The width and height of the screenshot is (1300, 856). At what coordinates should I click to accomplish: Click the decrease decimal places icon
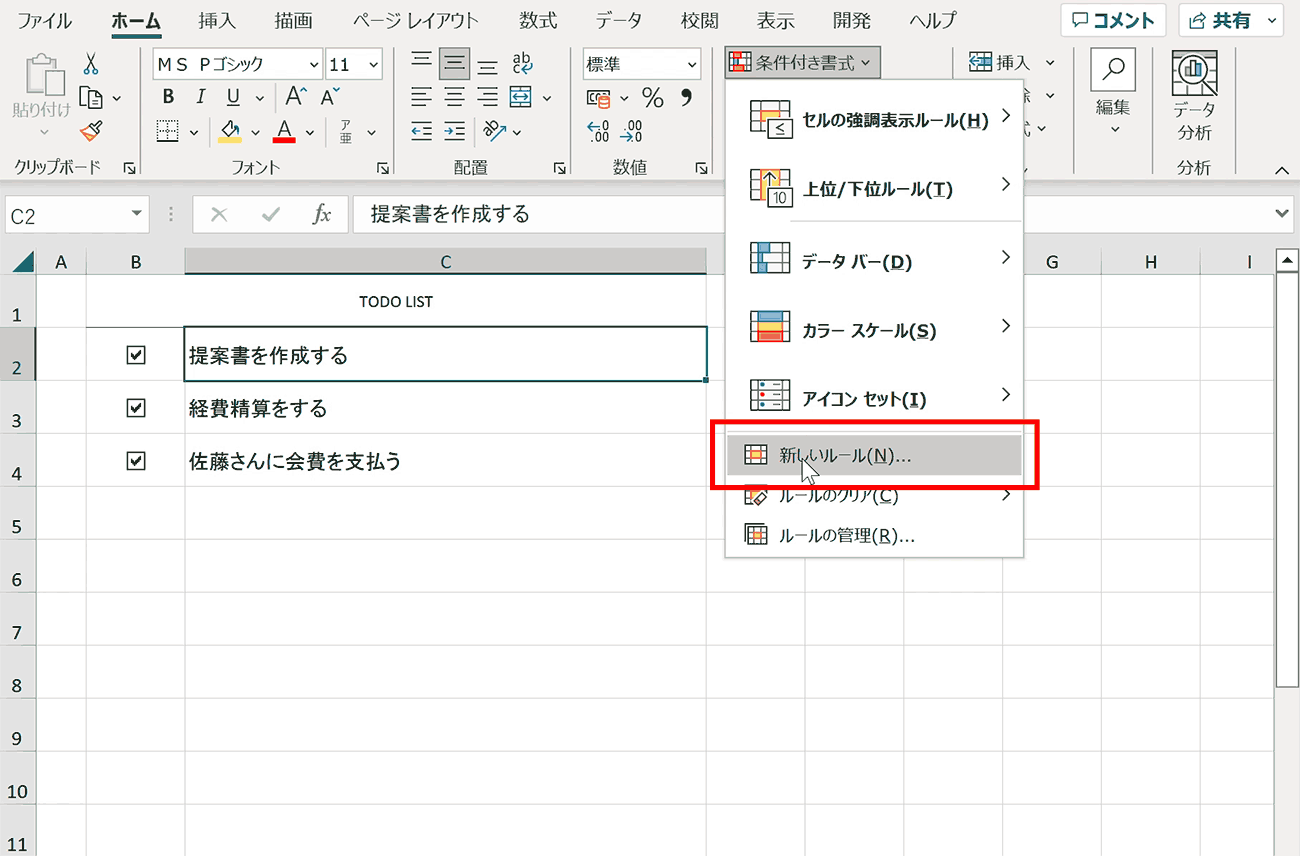click(632, 131)
